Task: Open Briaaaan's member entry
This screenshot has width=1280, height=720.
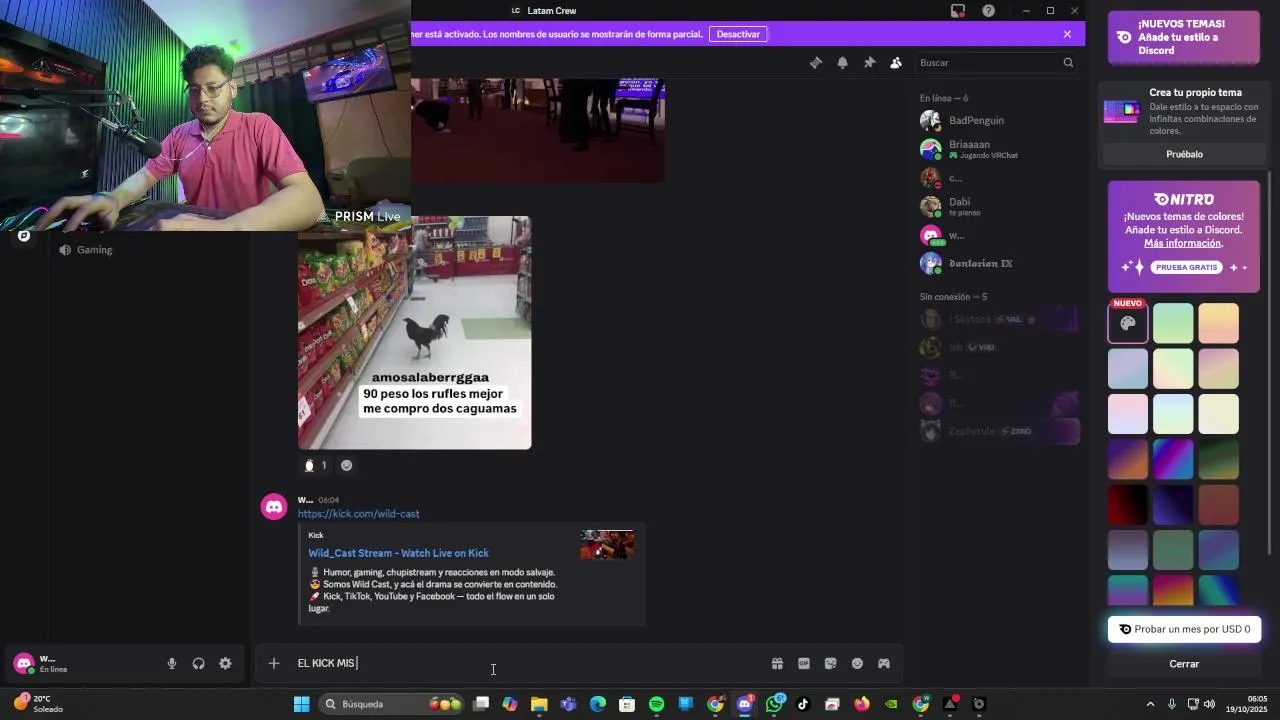Action: click(x=997, y=149)
